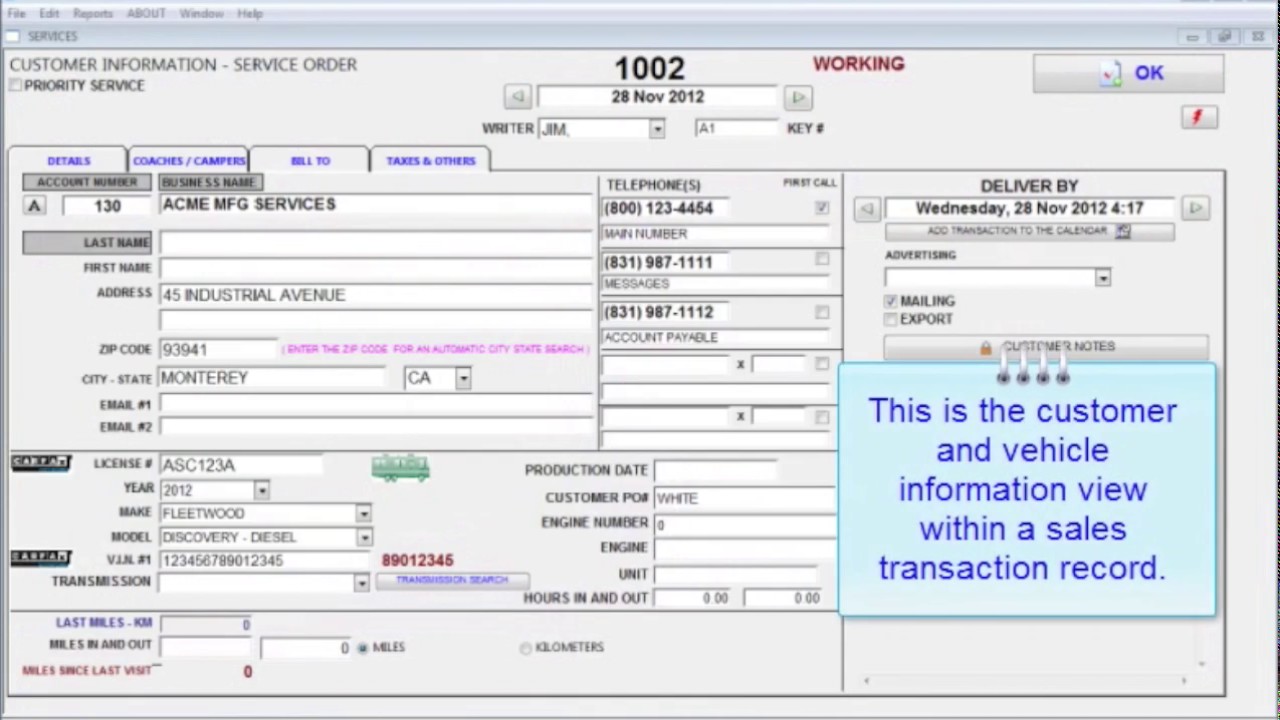
Task: Switch to the Coaches / Campers tab
Action: [x=189, y=160]
